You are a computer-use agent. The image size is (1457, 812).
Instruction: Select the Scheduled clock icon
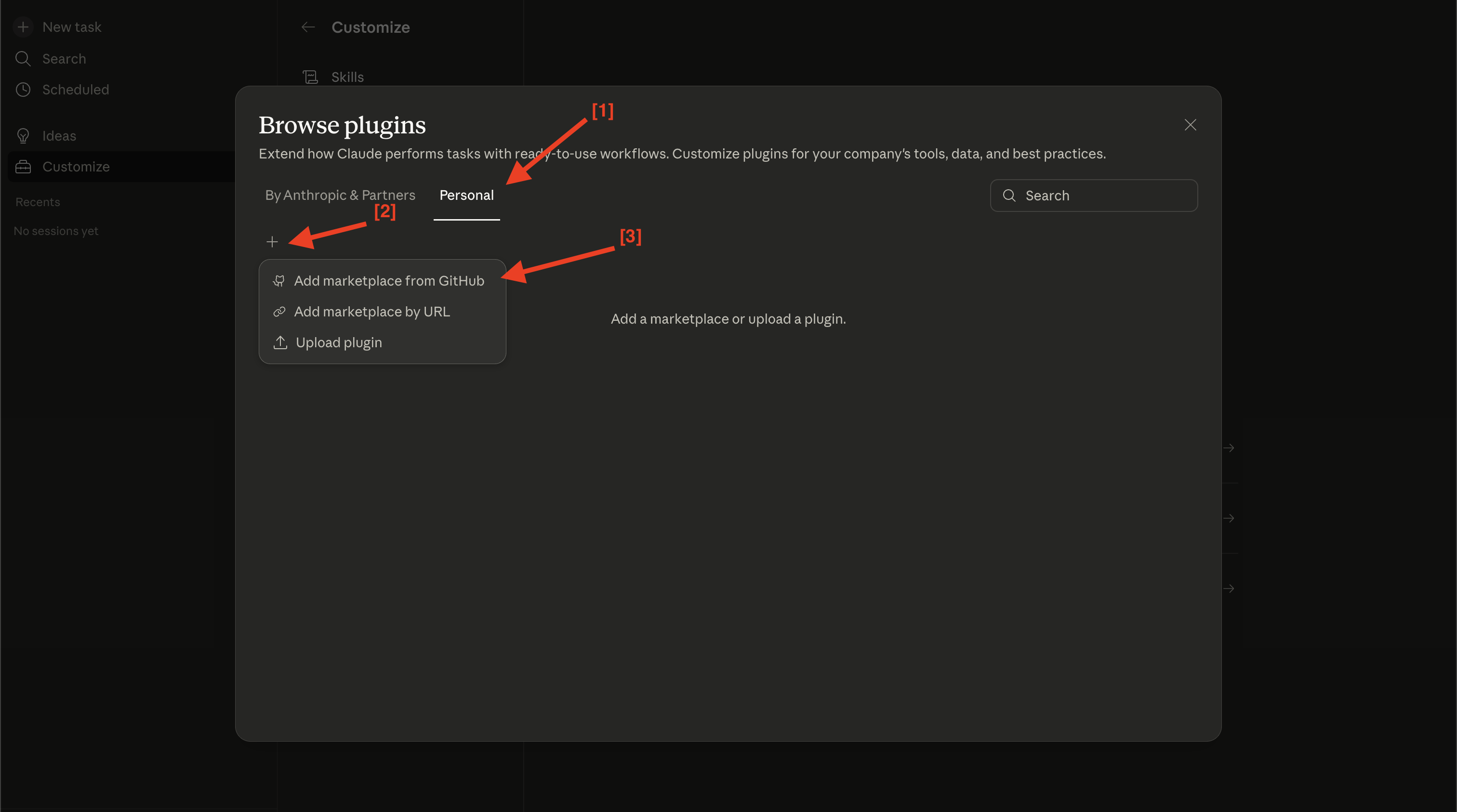click(x=23, y=90)
